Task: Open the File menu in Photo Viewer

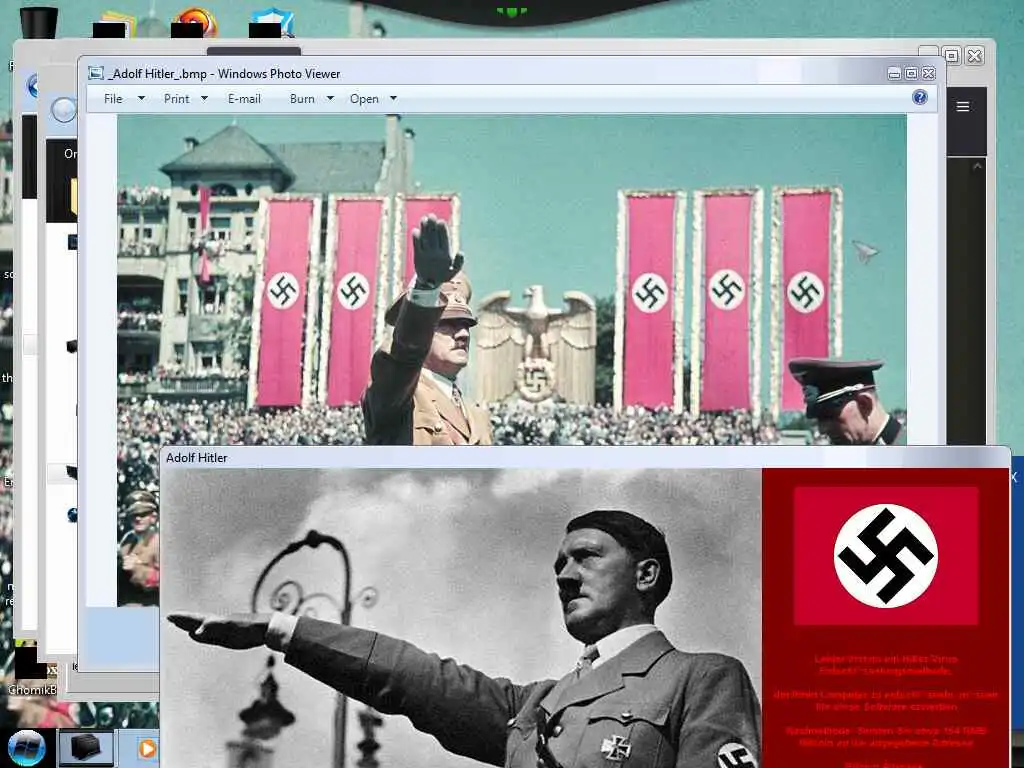Action: point(113,99)
